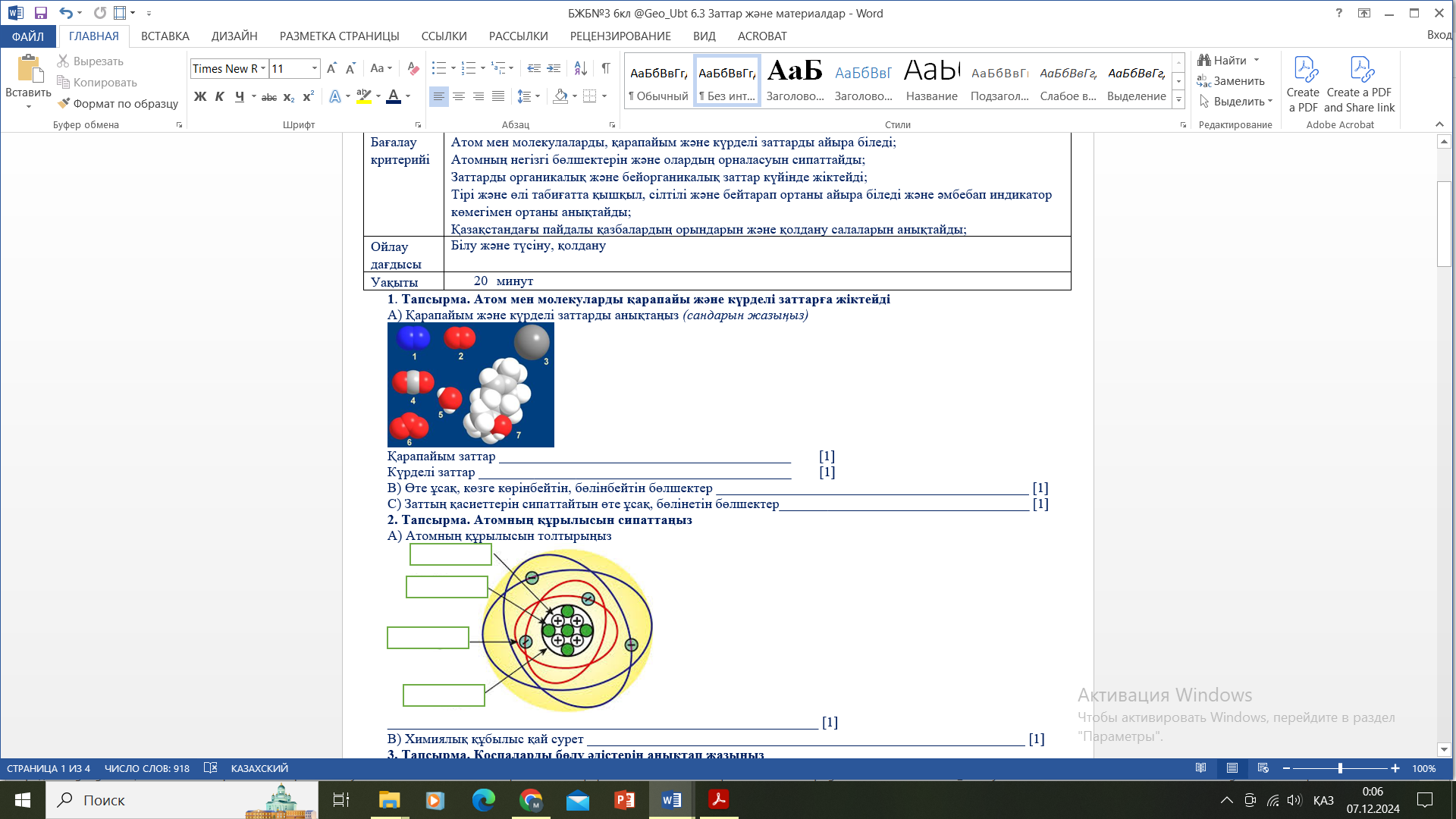Click the Increase Indent icon

coord(554,68)
